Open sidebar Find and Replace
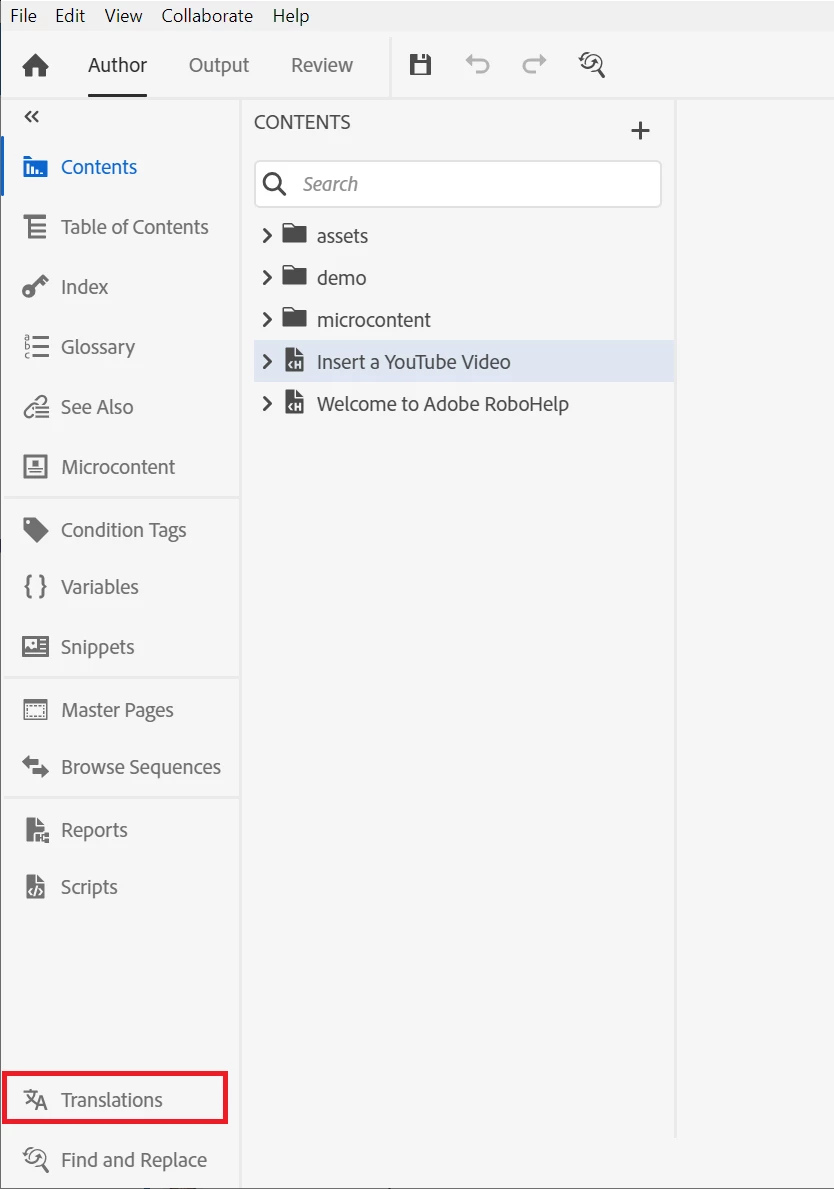The width and height of the screenshot is (834, 1189). (121, 1159)
